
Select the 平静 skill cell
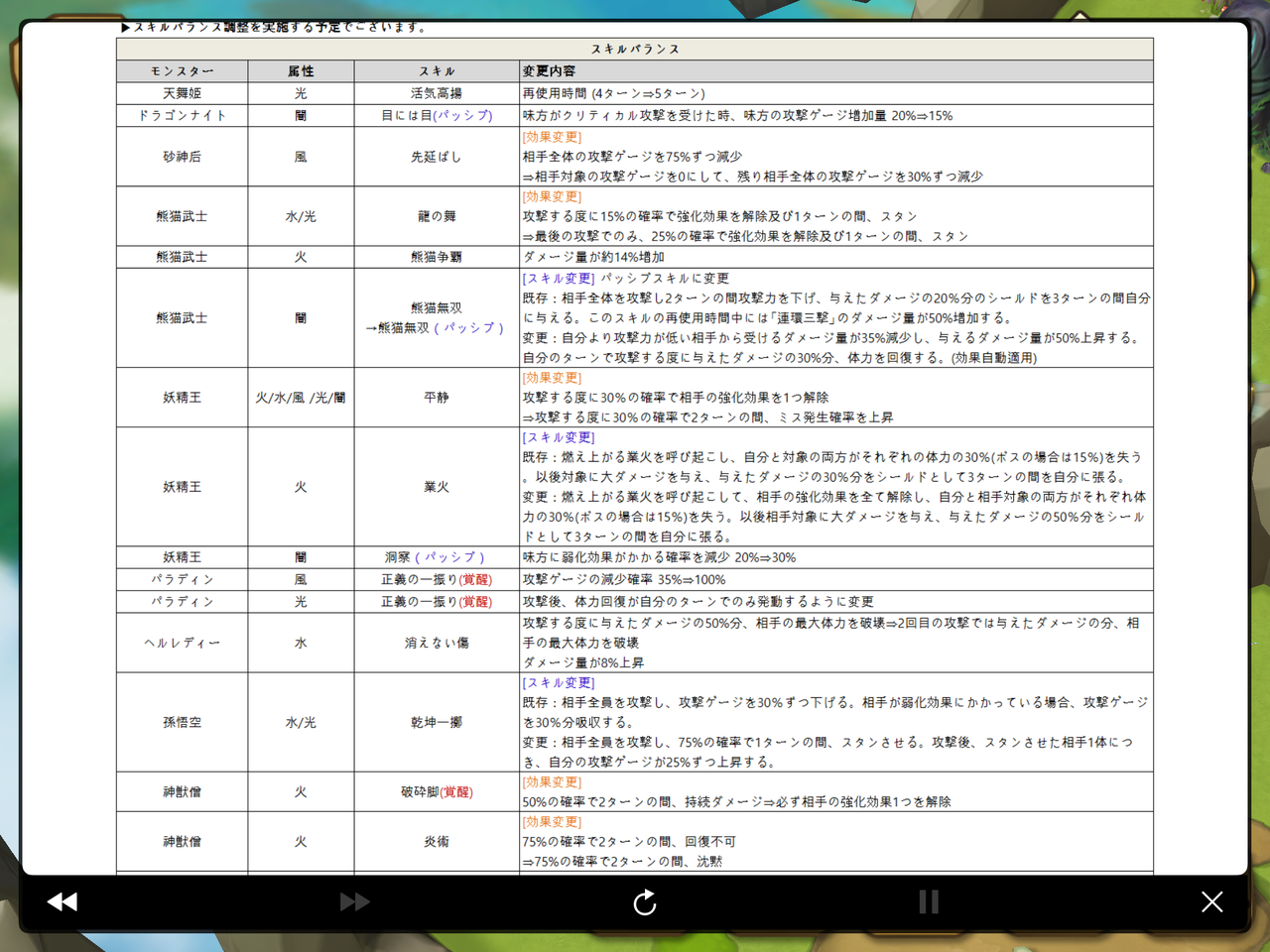437,397
